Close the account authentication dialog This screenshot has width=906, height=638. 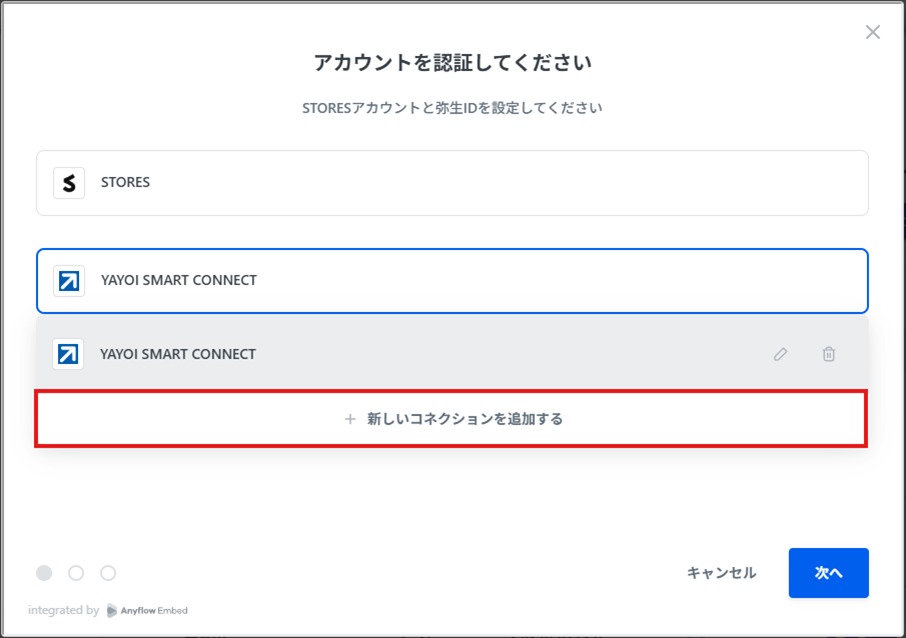(x=872, y=32)
